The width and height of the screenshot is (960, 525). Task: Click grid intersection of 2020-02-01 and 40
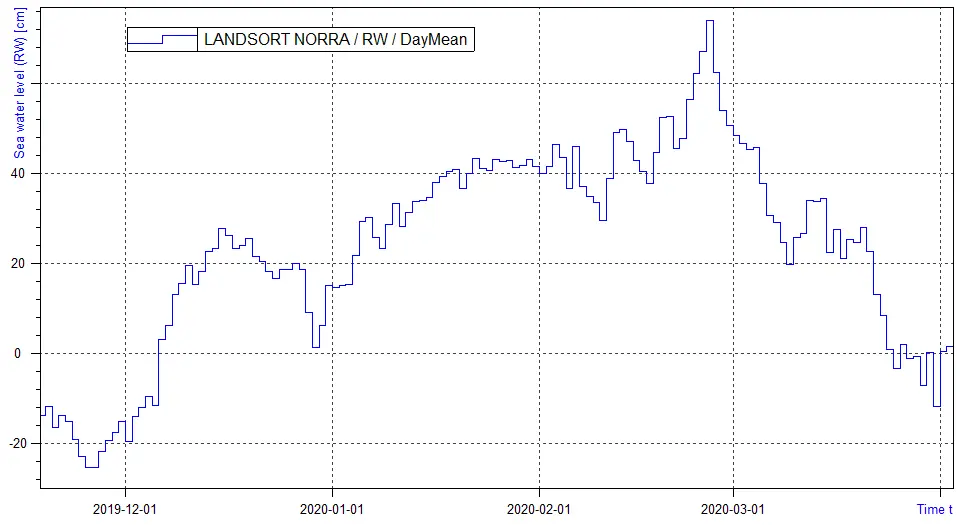(540, 173)
